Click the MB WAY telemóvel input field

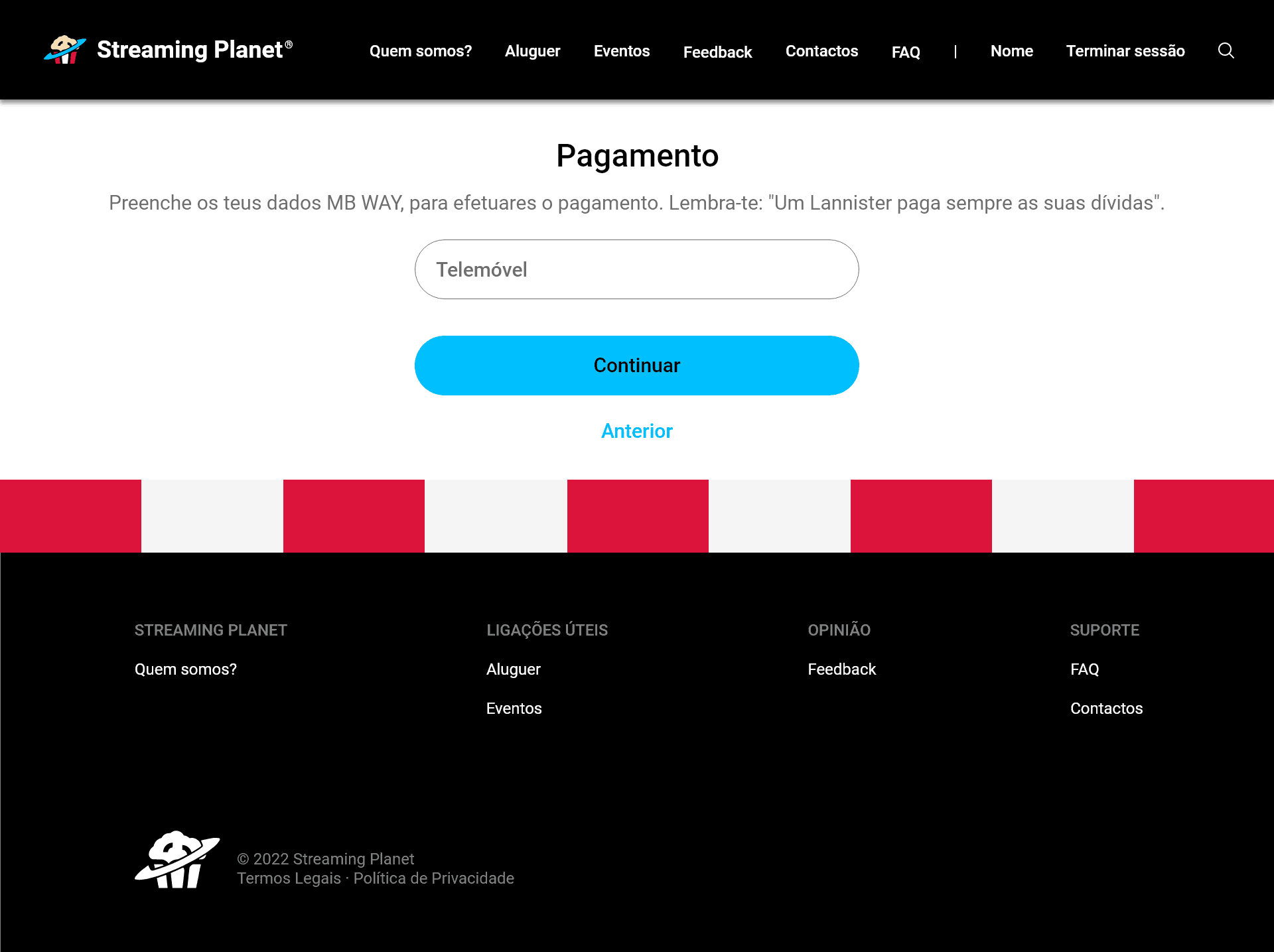(x=637, y=269)
